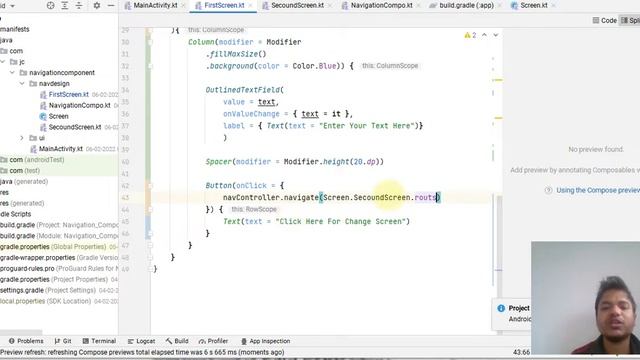Switch to MainActivity.kt tab
Screen dimensions: 640x360
click(155, 6)
